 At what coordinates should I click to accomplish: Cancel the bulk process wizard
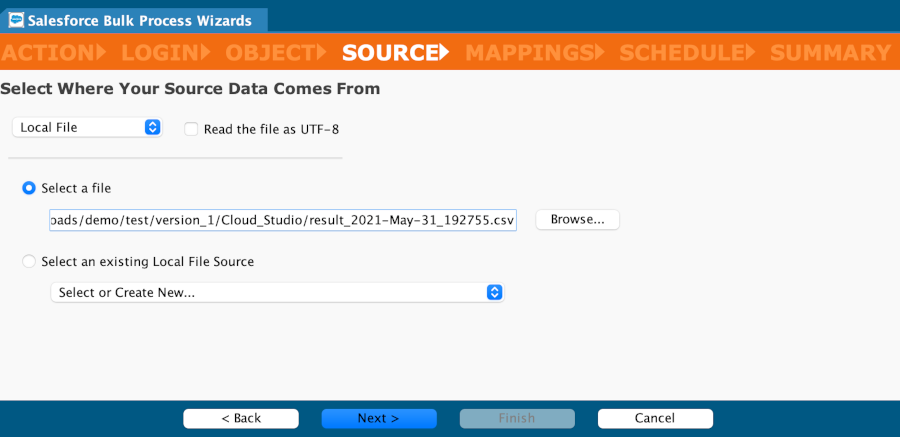pyautogui.click(x=655, y=418)
